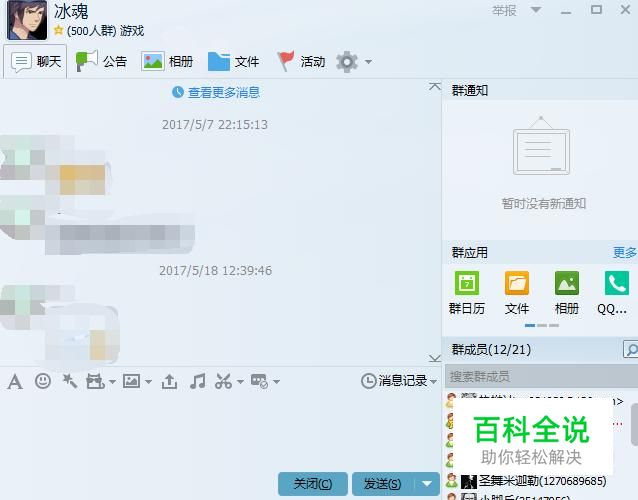Click 更多 in the 群应用 section

[625, 252]
